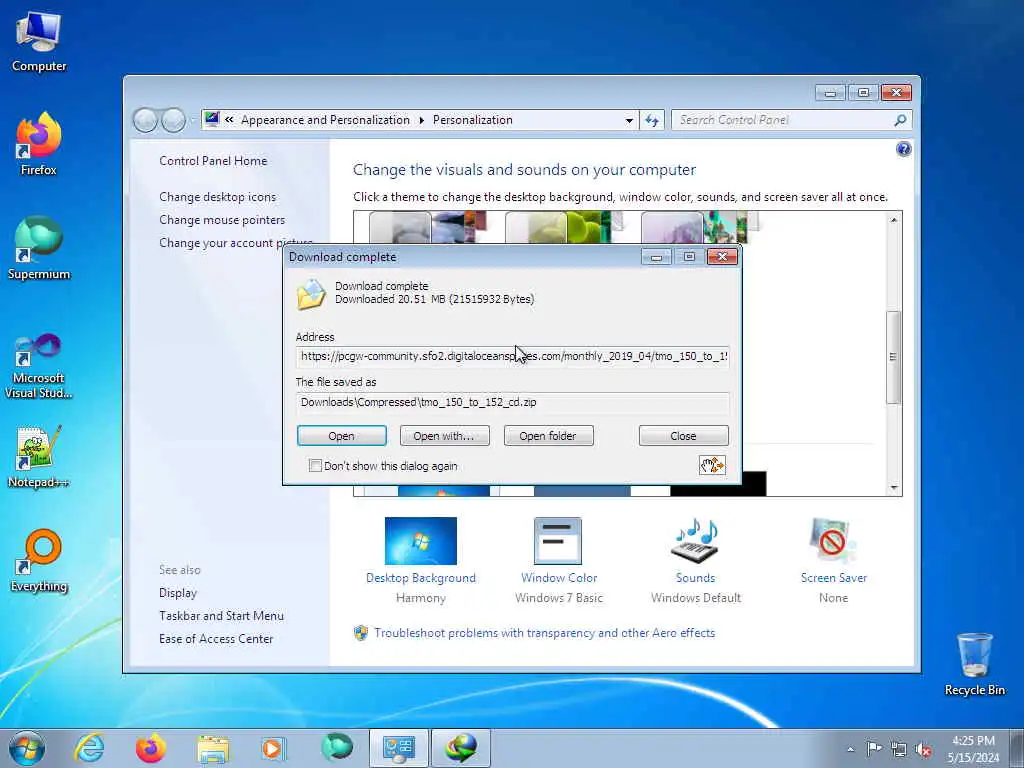This screenshot has height=768, width=1024.
Task: Open the Computer desktop icon
Action: 39,40
